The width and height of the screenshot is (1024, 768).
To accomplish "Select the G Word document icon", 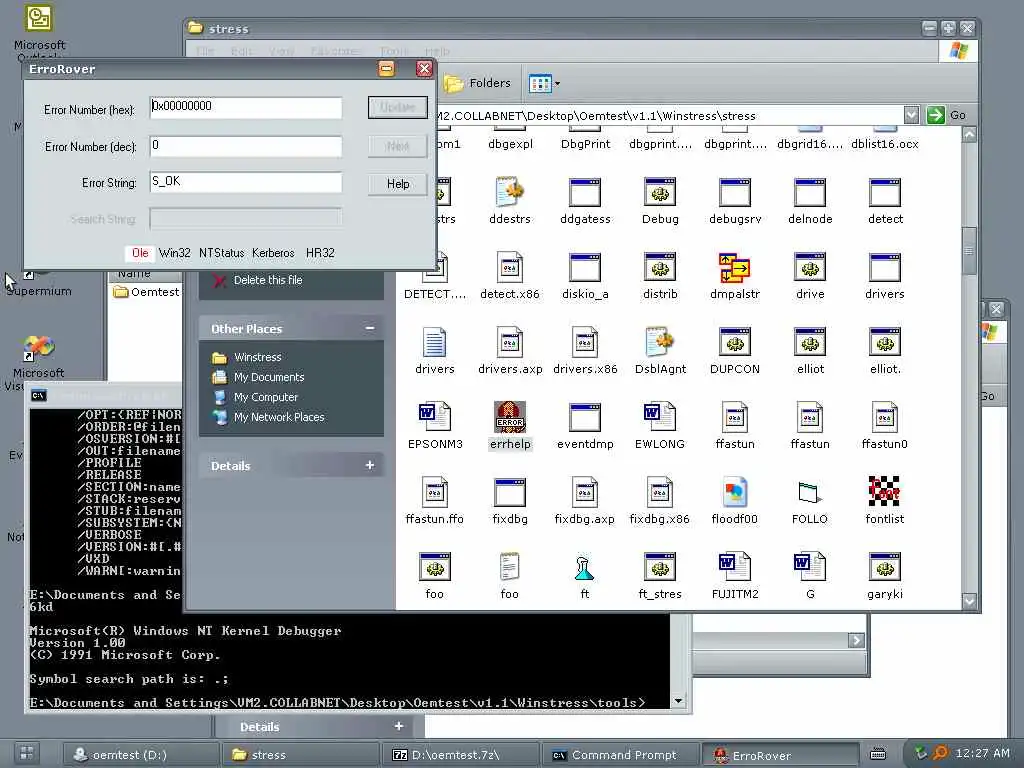I will click(x=809, y=567).
